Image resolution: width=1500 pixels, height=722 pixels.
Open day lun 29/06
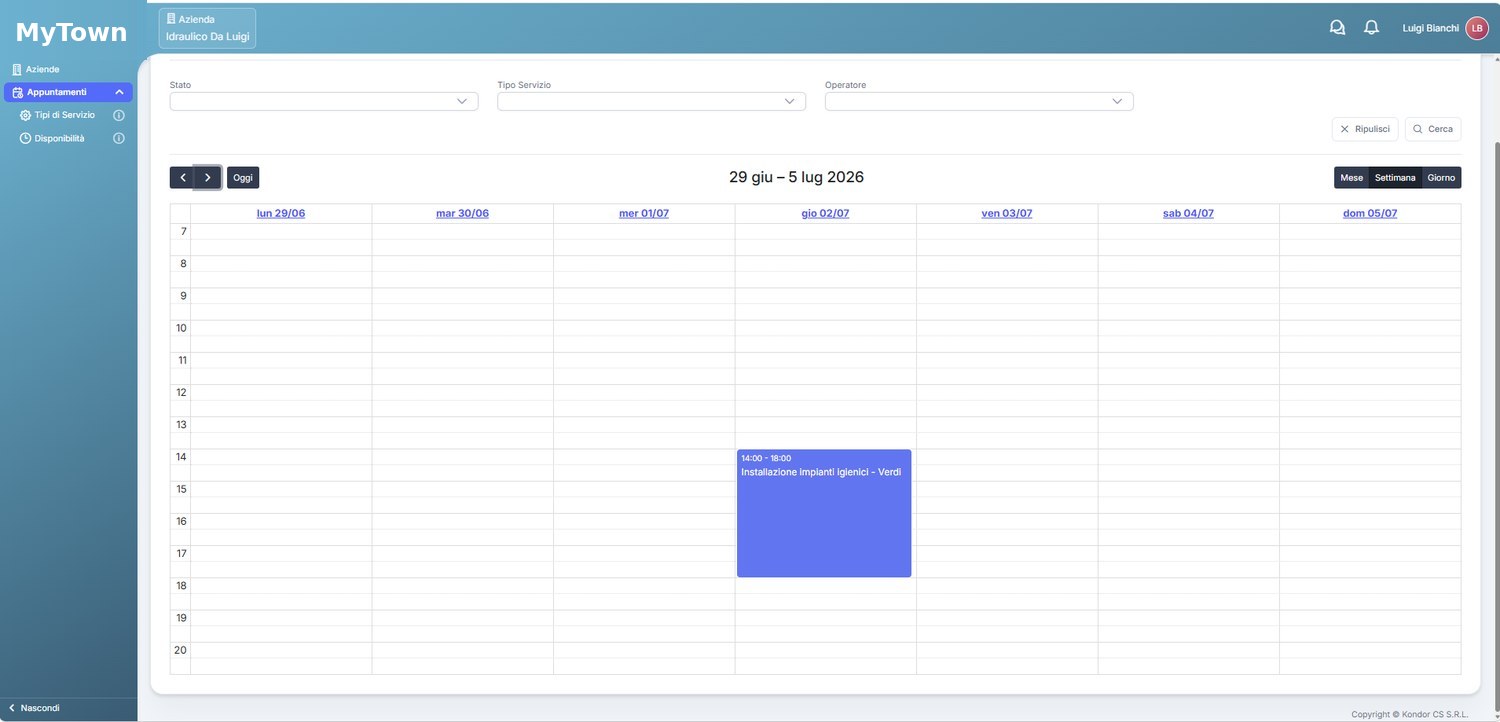click(281, 213)
